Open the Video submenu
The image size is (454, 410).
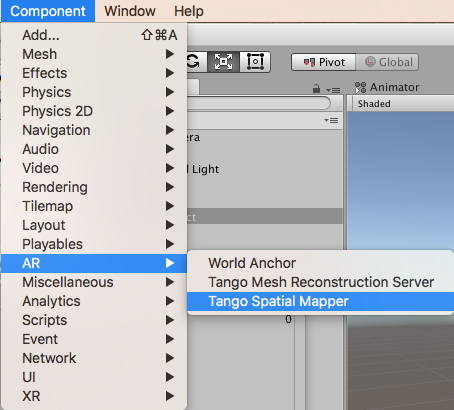(94, 168)
